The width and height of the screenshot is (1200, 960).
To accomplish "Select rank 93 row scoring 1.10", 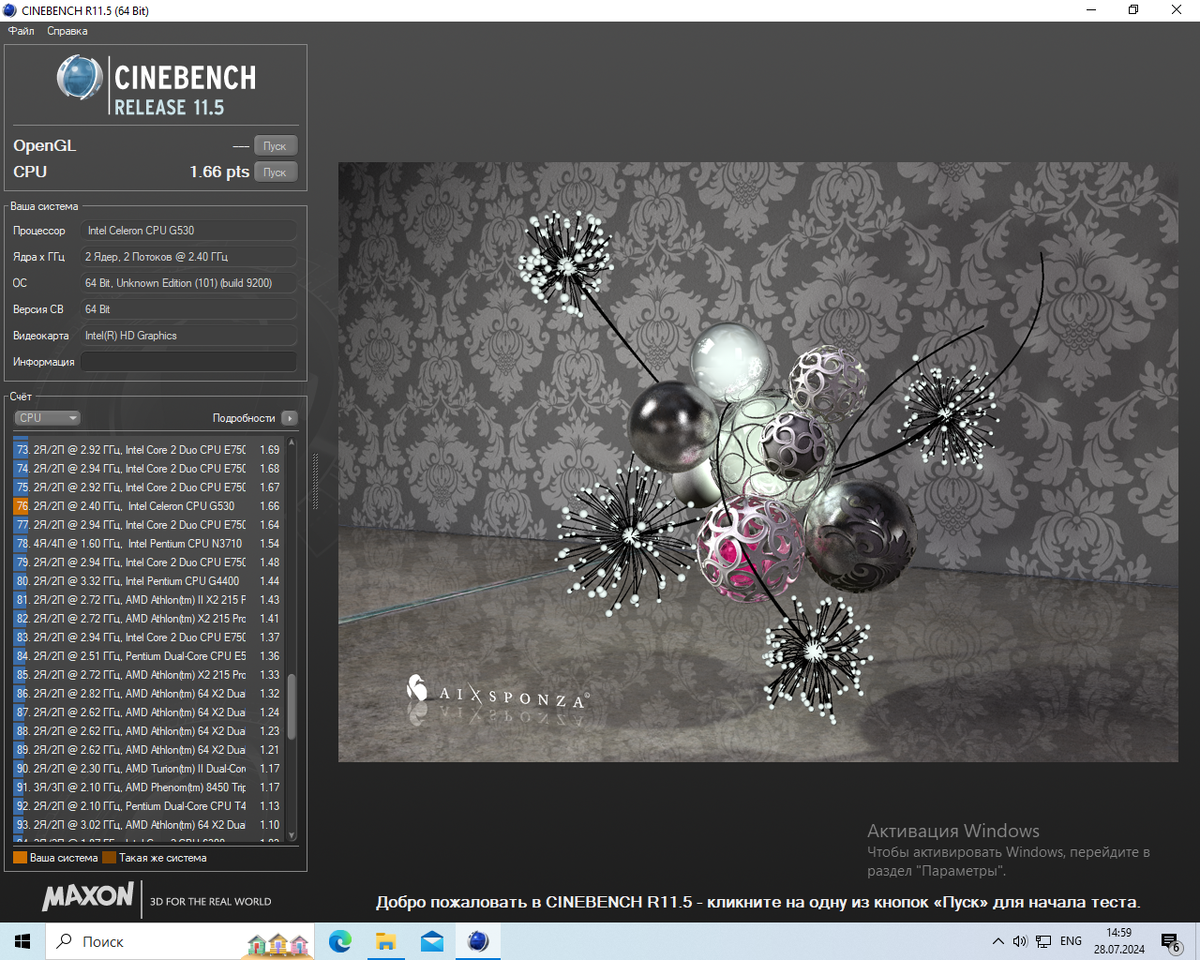I will coord(149,825).
